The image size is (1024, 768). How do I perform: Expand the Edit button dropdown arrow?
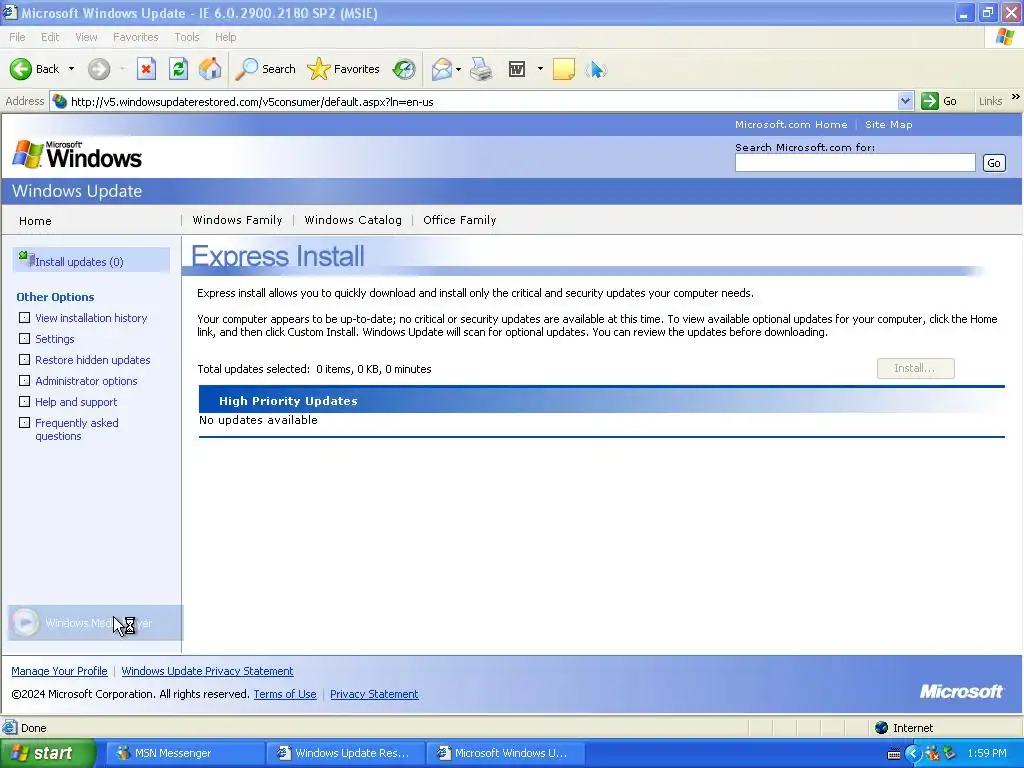pyautogui.click(x=540, y=69)
